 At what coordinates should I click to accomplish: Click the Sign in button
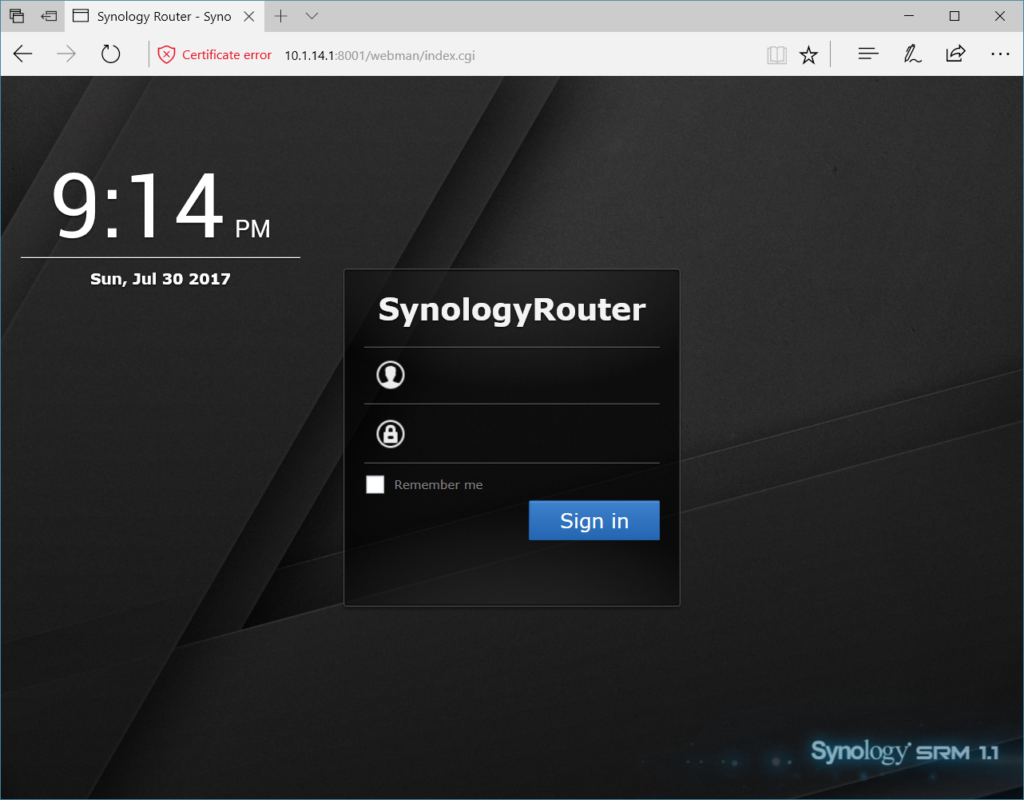point(594,520)
